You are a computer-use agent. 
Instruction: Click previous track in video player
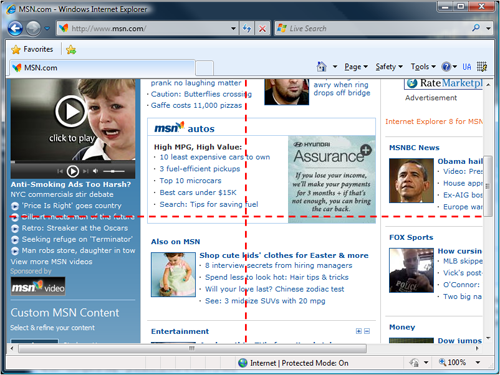(60, 171)
